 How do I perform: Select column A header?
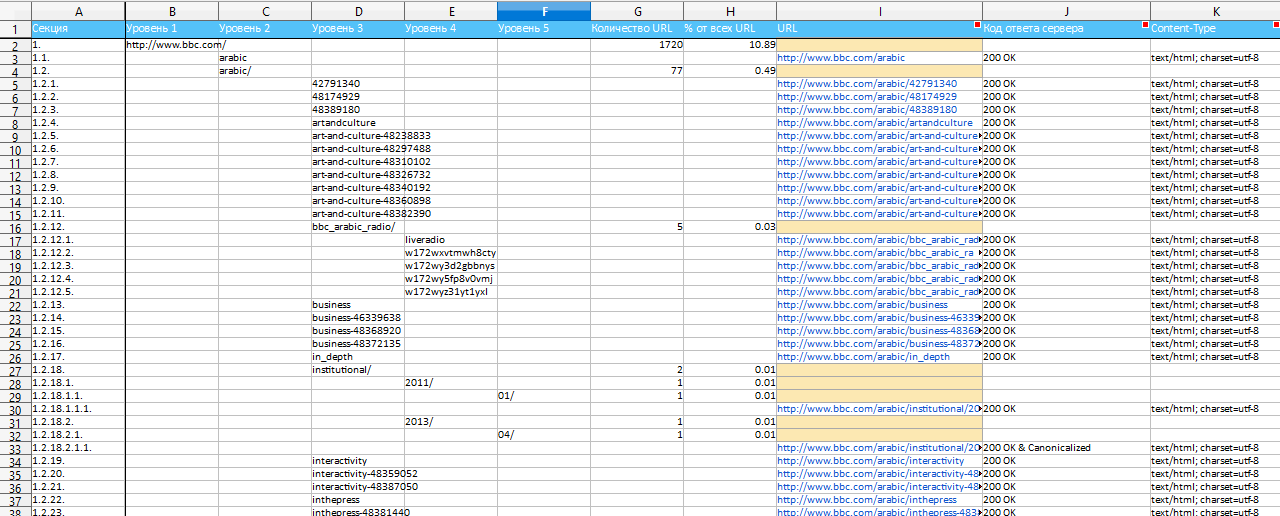coord(78,10)
